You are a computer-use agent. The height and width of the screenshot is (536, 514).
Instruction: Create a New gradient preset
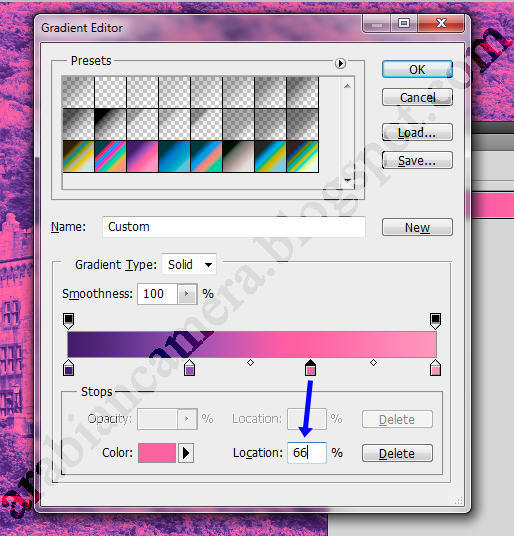(417, 227)
